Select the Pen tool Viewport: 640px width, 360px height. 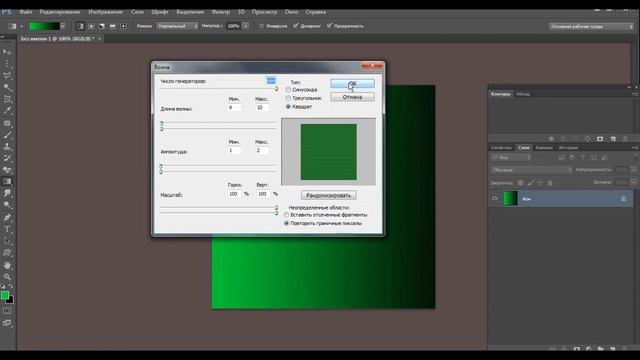tap(7, 217)
